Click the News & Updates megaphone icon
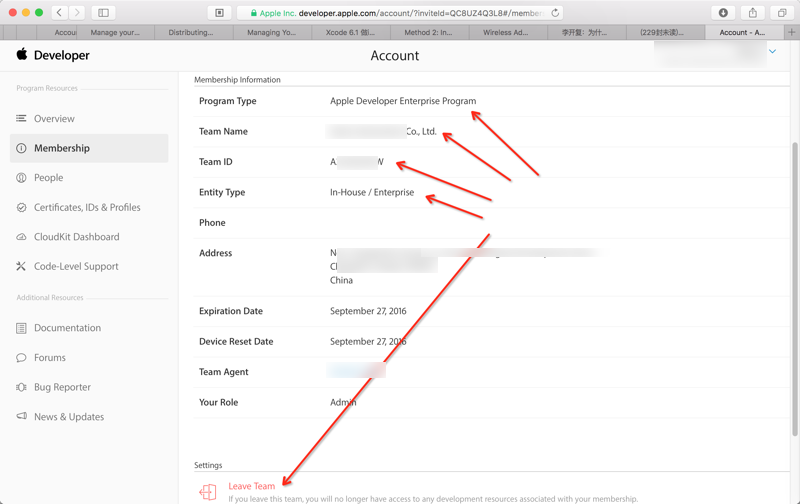800x504 pixels. tap(21, 416)
